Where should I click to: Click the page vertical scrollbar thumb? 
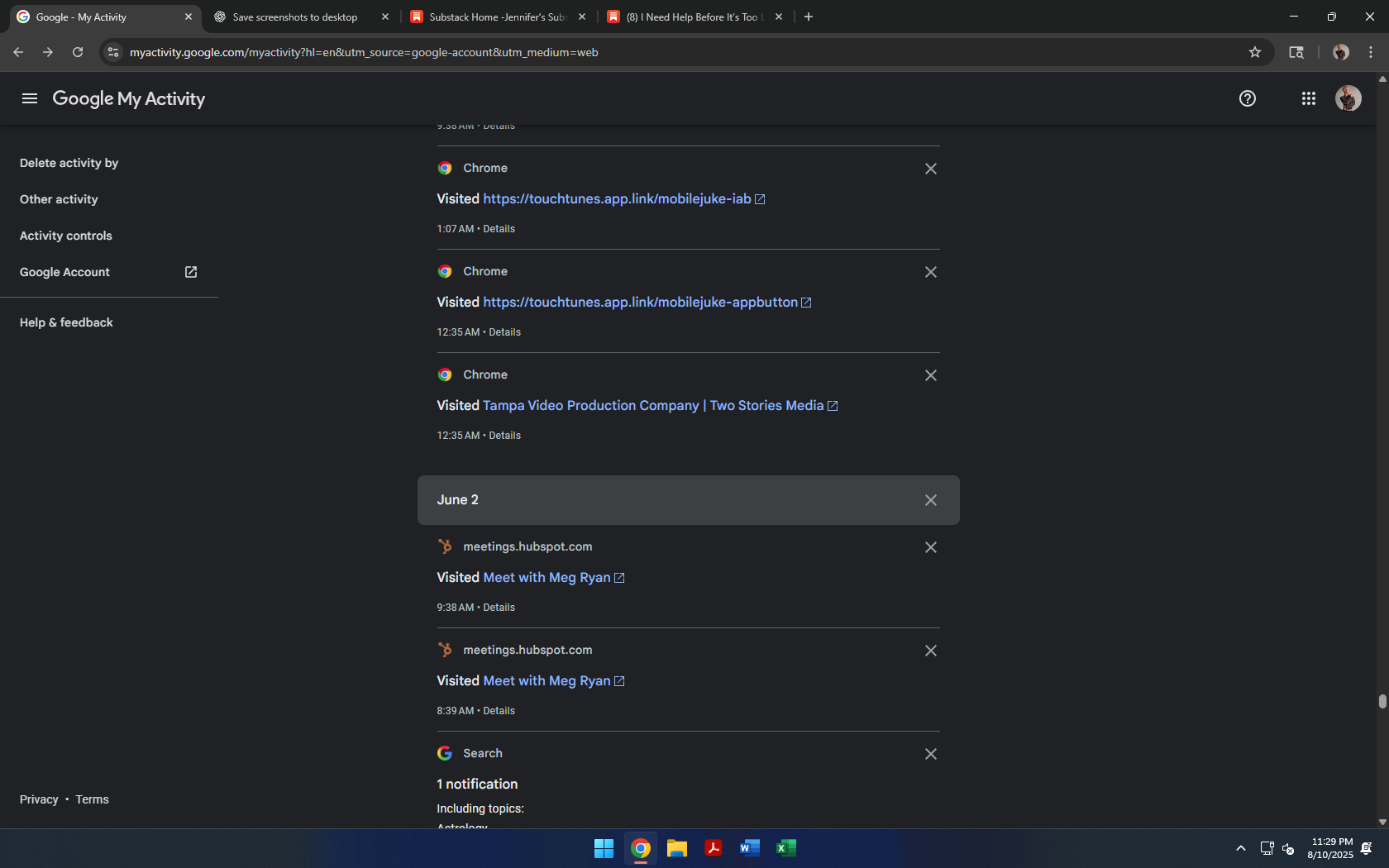1382,701
